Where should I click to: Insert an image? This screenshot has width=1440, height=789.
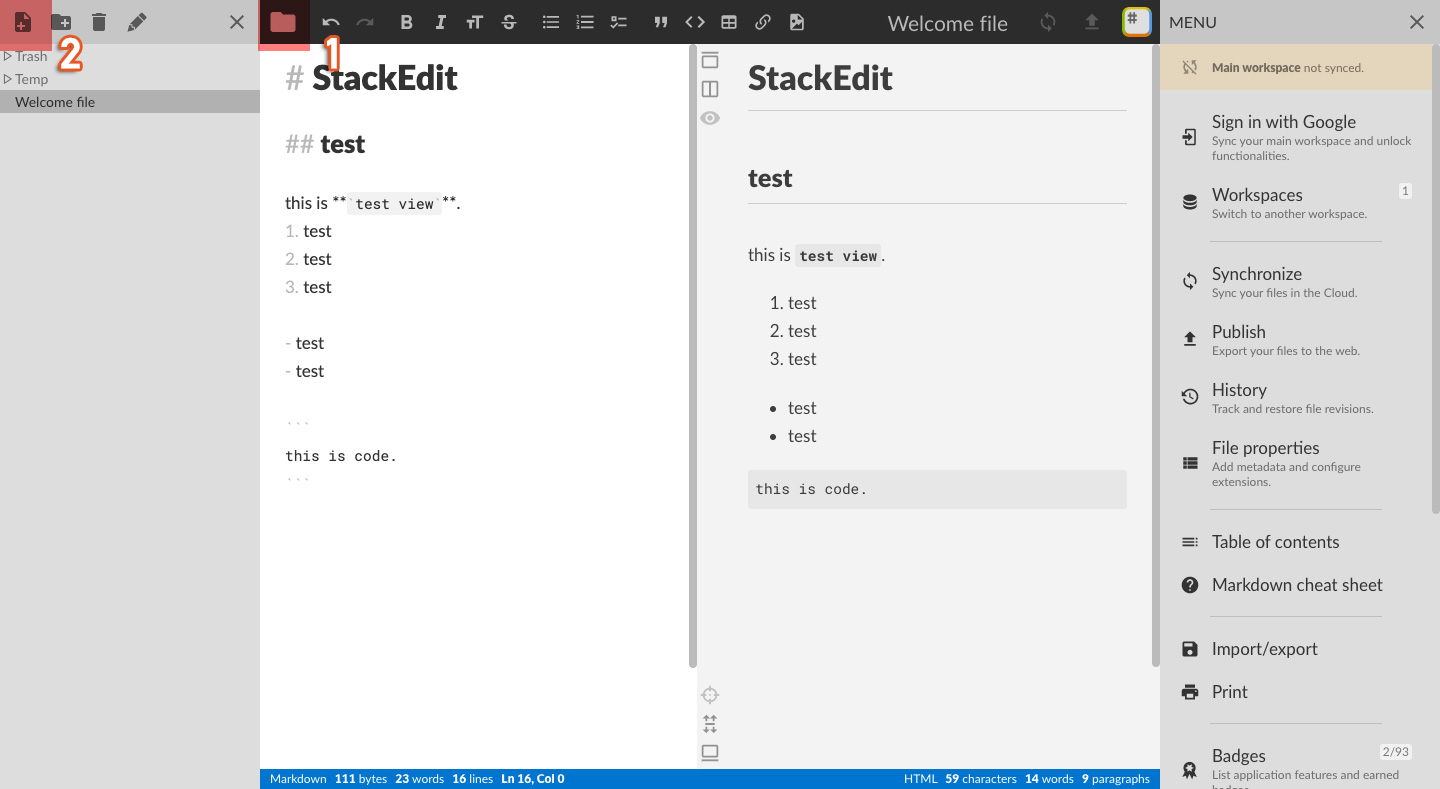(x=797, y=22)
